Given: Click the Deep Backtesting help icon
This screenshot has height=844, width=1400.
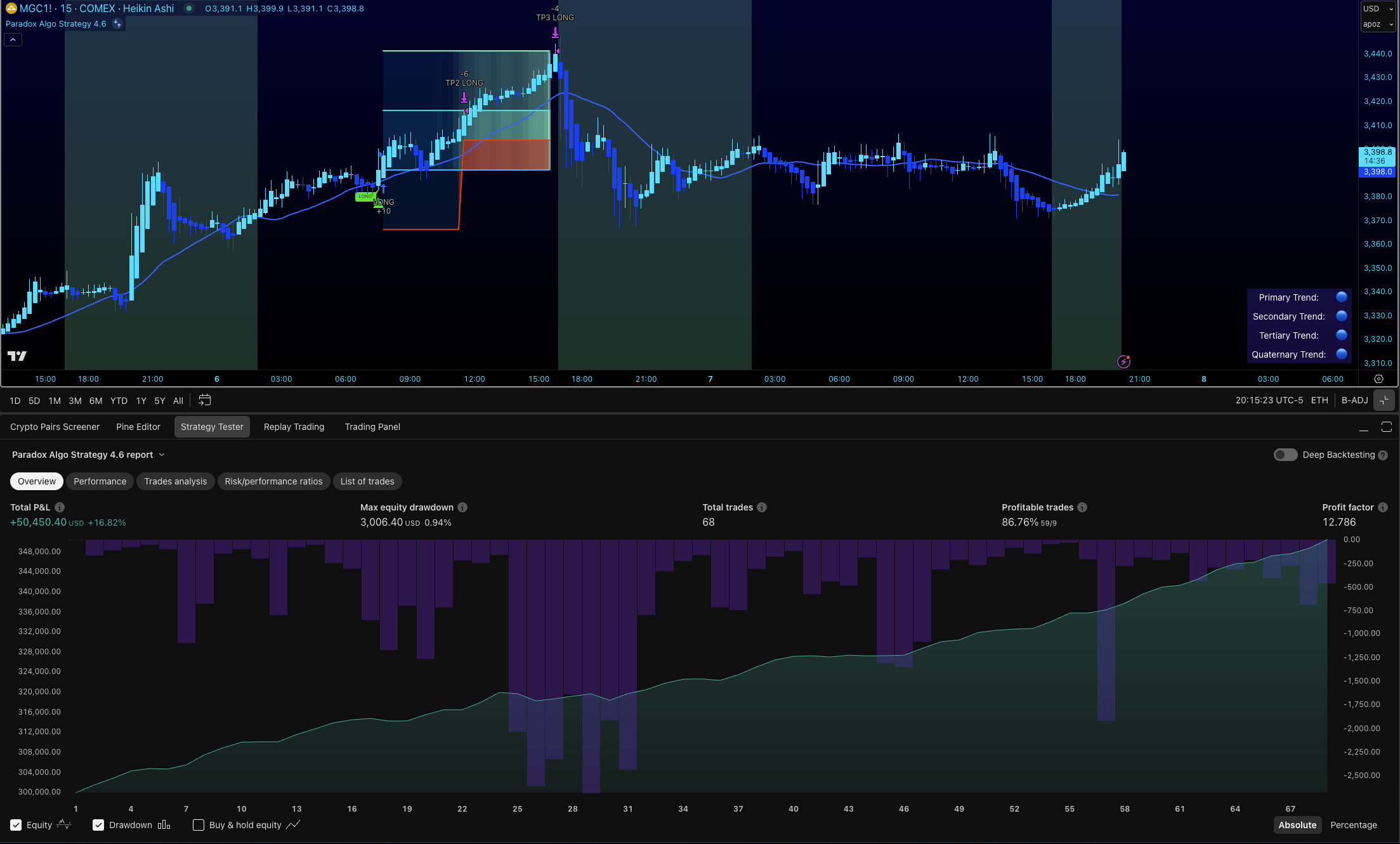Looking at the screenshot, I should (x=1383, y=455).
